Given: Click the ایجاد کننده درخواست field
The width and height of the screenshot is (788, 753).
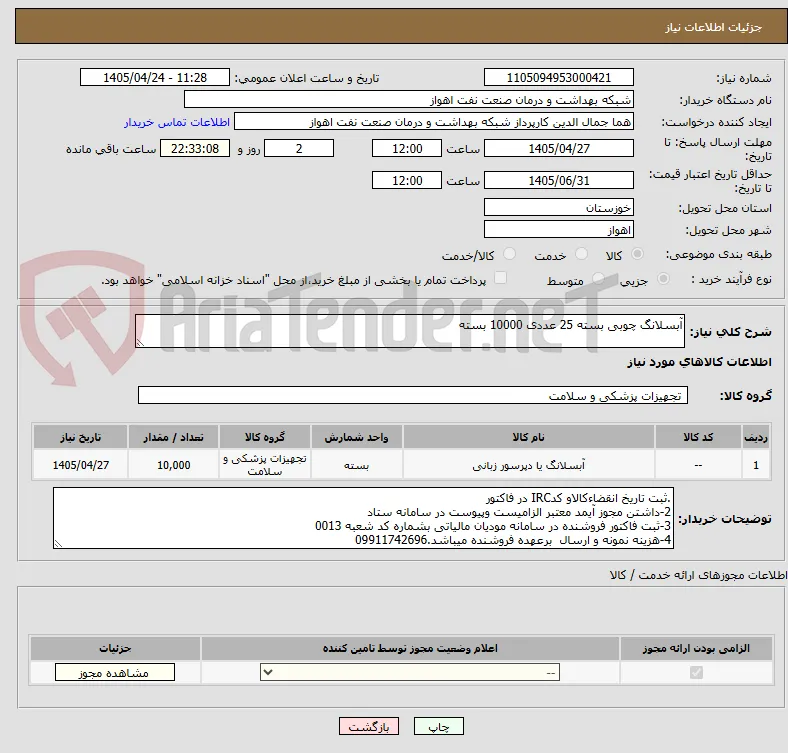Looking at the screenshot, I should [434, 122].
